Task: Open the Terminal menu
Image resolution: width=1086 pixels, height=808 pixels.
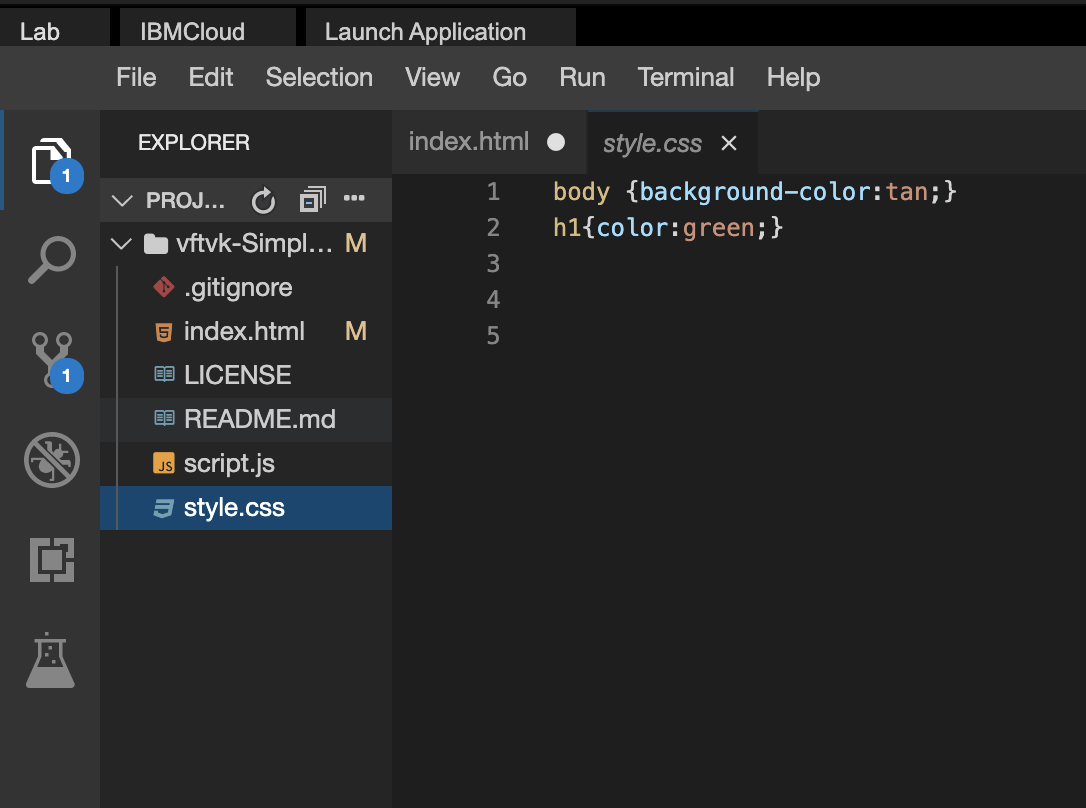Action: (x=685, y=77)
